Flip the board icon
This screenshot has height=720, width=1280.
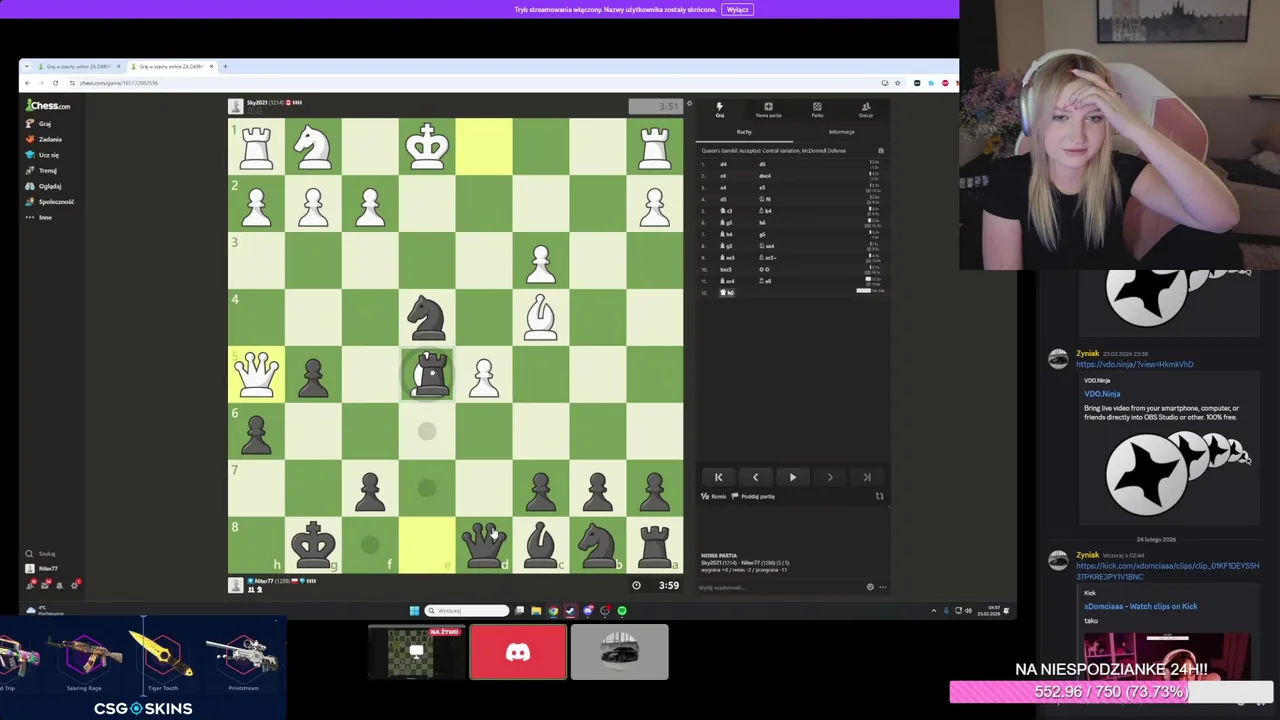880,496
